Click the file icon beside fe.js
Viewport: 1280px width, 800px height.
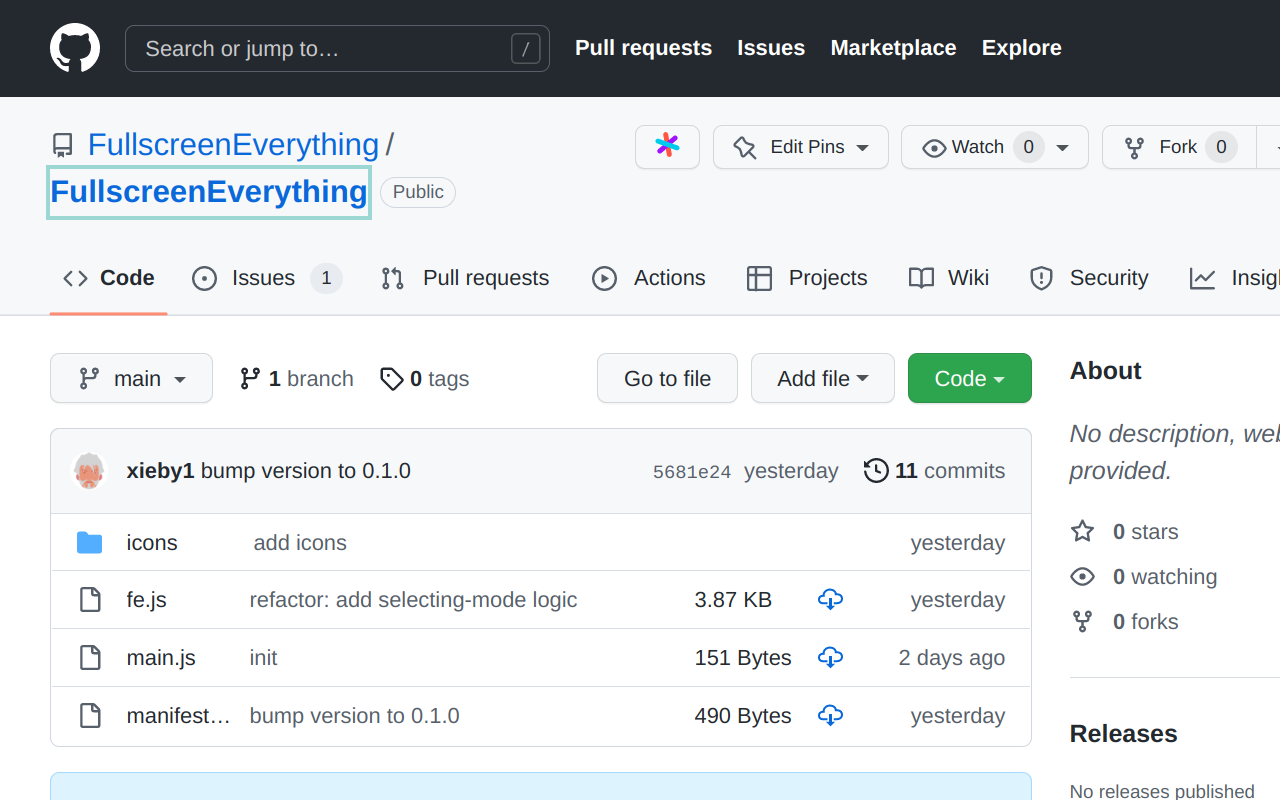click(90, 600)
